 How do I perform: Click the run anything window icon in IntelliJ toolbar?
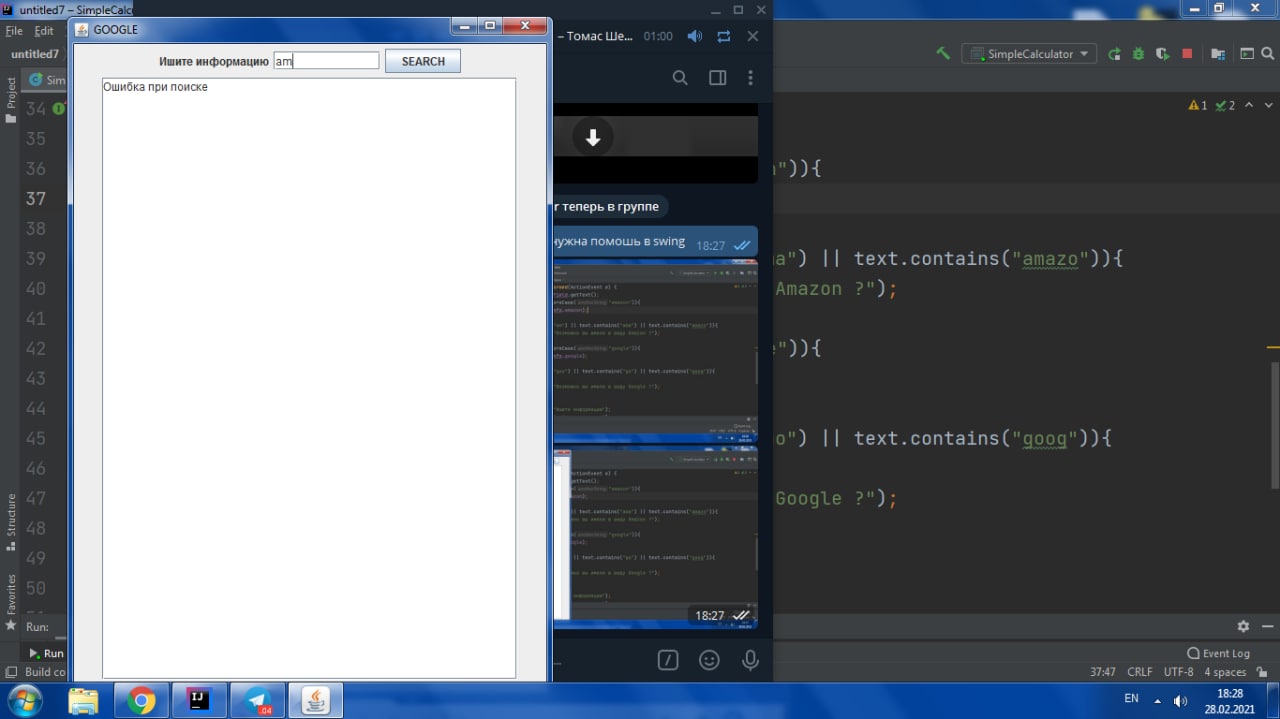tap(1247, 54)
